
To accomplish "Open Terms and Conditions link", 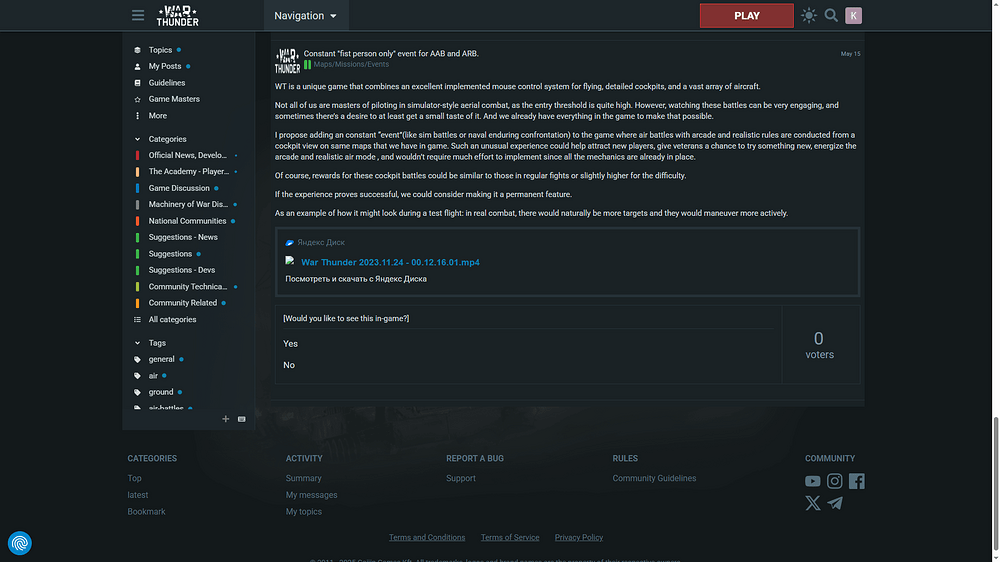I will coord(427,538).
